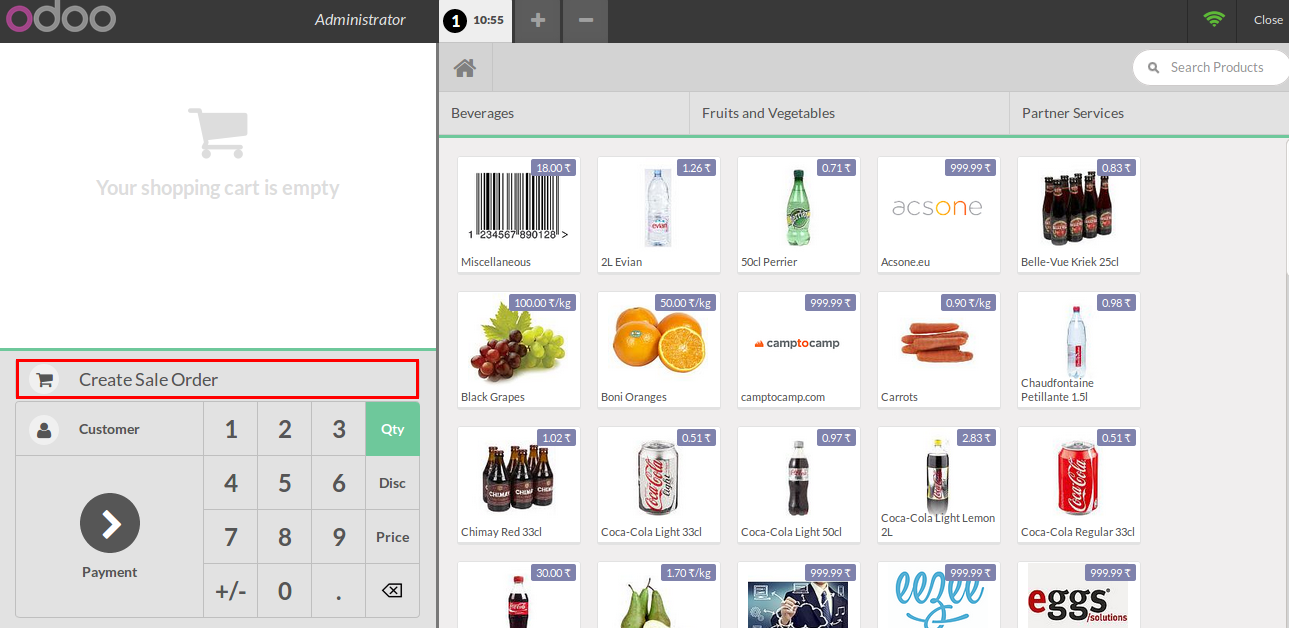1289x628 pixels.
Task: Click Close in the top bar
Action: (x=1268, y=20)
